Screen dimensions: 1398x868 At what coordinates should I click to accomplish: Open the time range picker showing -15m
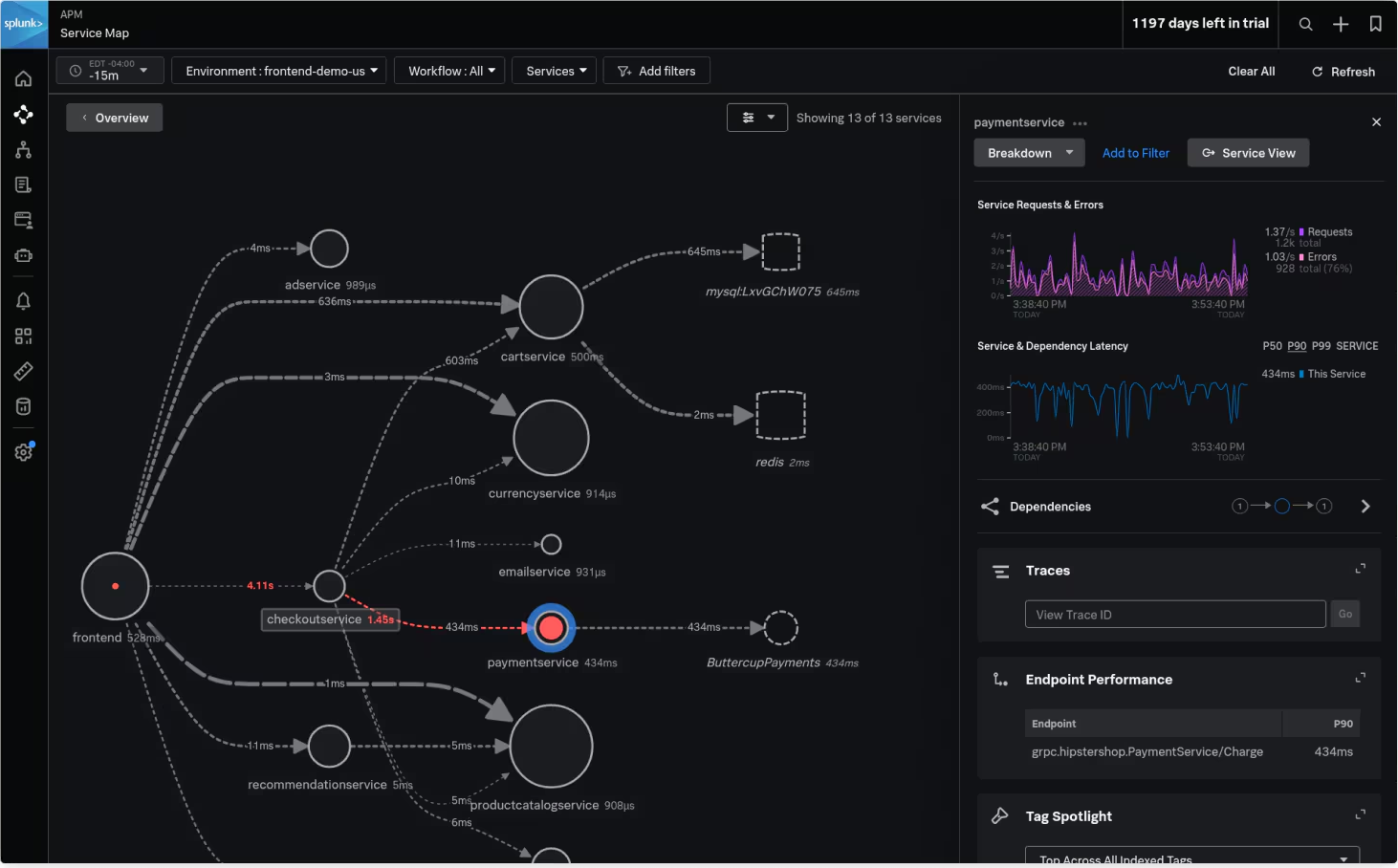109,70
